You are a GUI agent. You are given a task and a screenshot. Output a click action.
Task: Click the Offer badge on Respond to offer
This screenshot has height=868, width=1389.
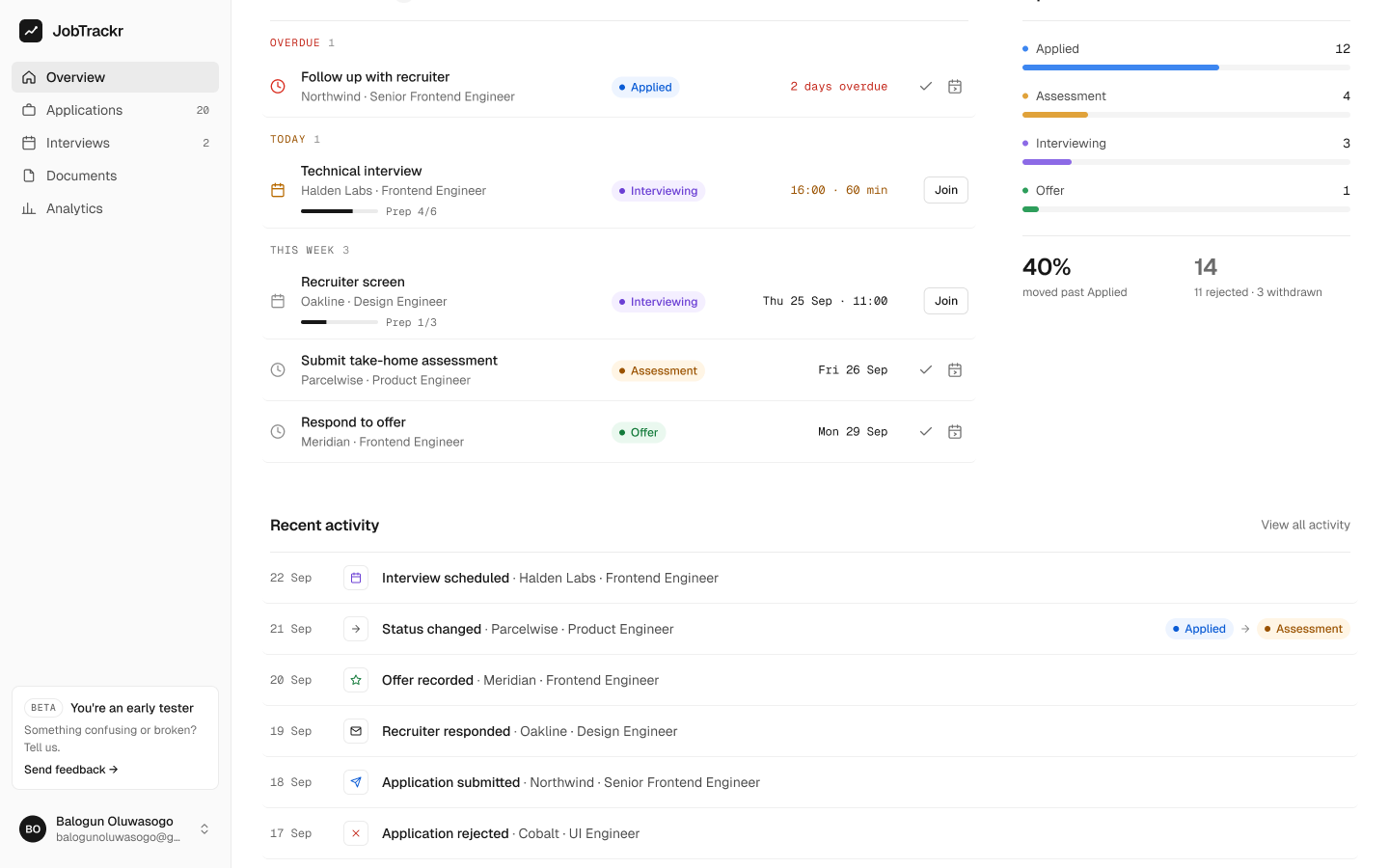[639, 432]
